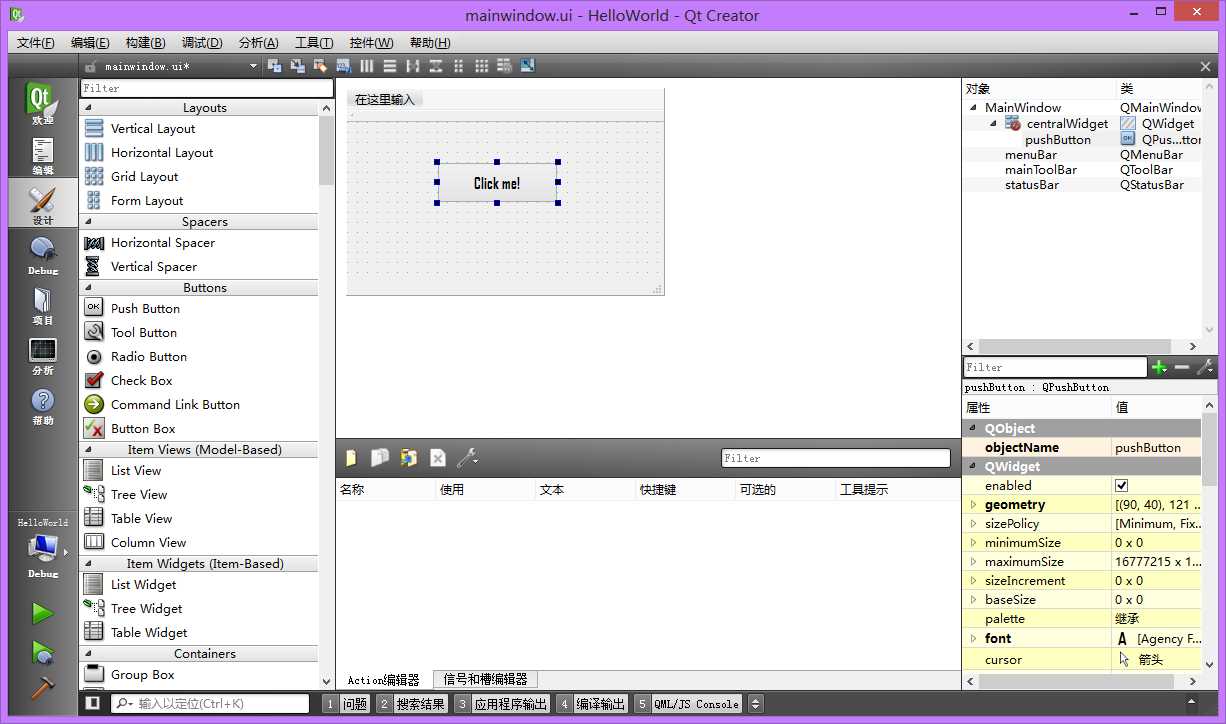Open the 构建(B) menu
This screenshot has height=724, width=1226.
click(146, 42)
